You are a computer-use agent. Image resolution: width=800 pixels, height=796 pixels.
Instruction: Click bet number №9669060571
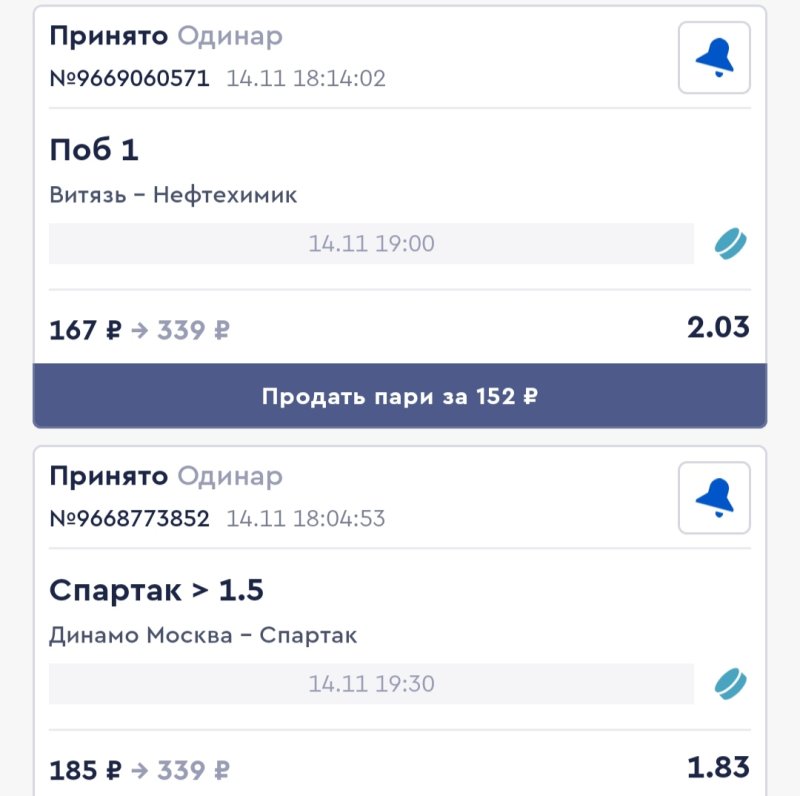point(130,78)
